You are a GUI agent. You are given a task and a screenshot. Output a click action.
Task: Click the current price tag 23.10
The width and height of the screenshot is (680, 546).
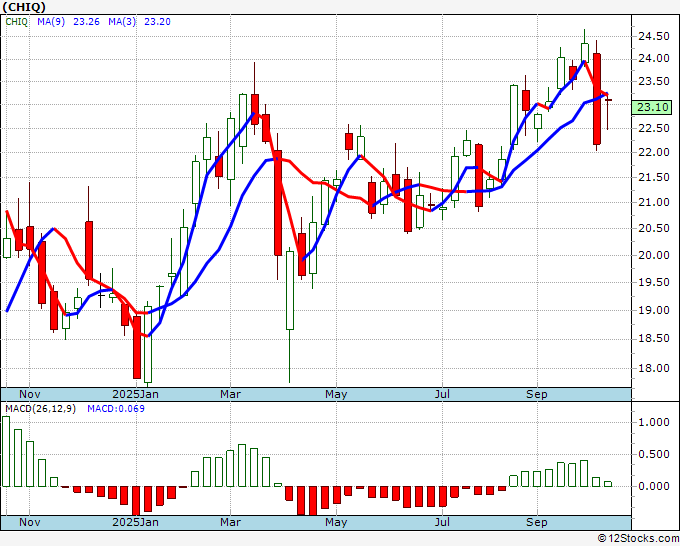click(x=652, y=107)
